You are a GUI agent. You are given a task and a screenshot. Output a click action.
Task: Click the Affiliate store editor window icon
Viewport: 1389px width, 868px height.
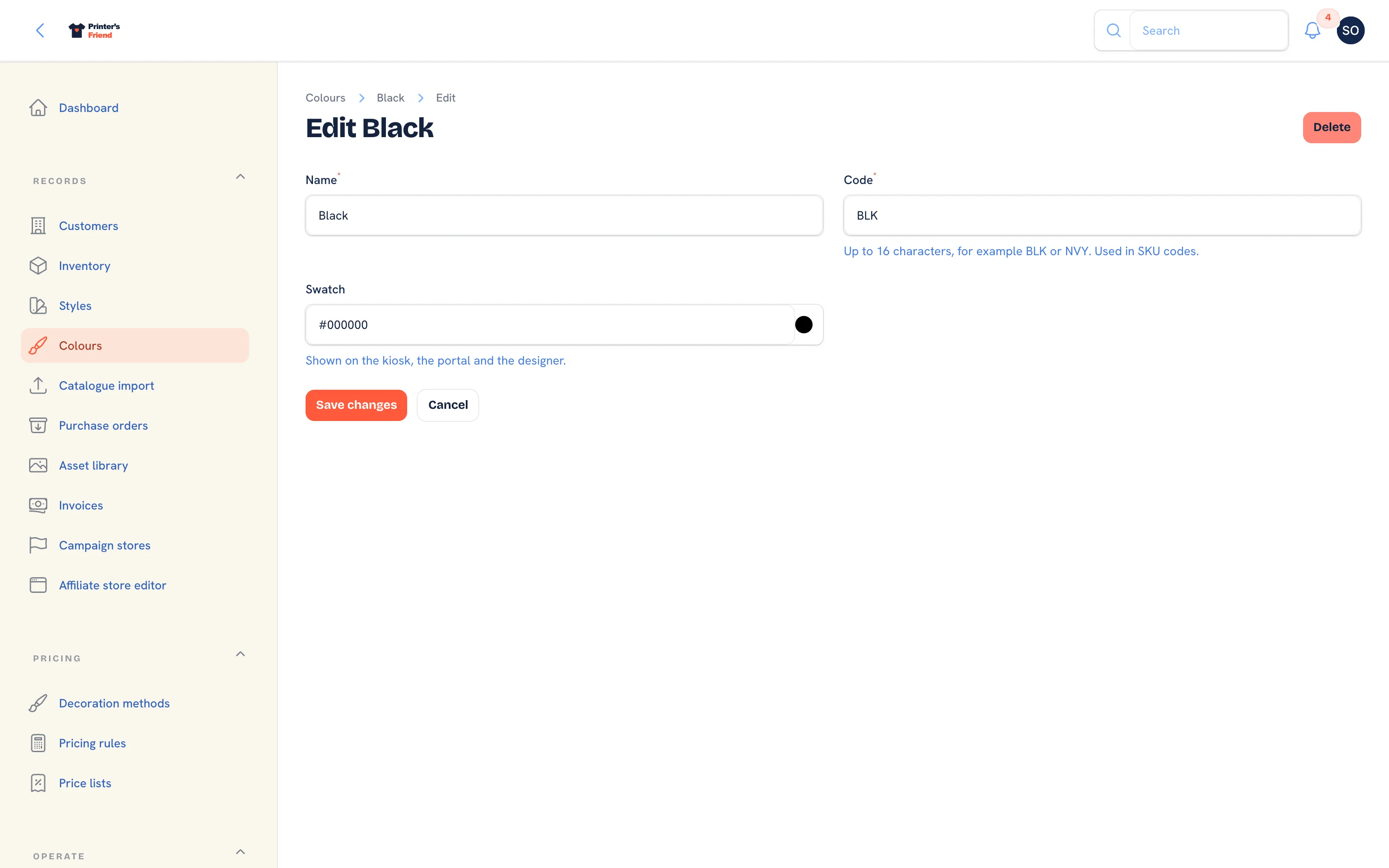coord(38,585)
